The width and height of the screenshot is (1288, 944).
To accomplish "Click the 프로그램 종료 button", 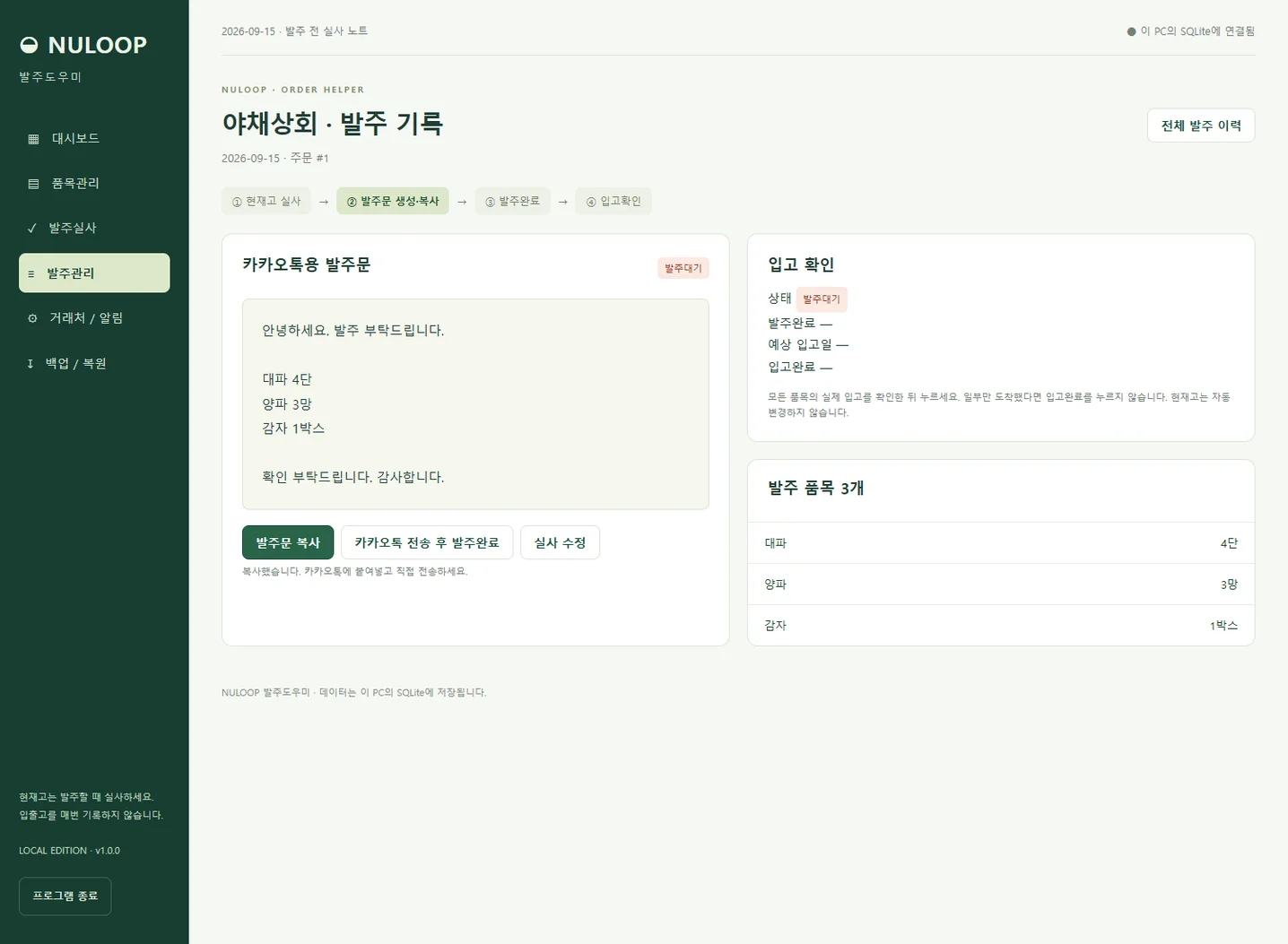I will (x=65, y=896).
